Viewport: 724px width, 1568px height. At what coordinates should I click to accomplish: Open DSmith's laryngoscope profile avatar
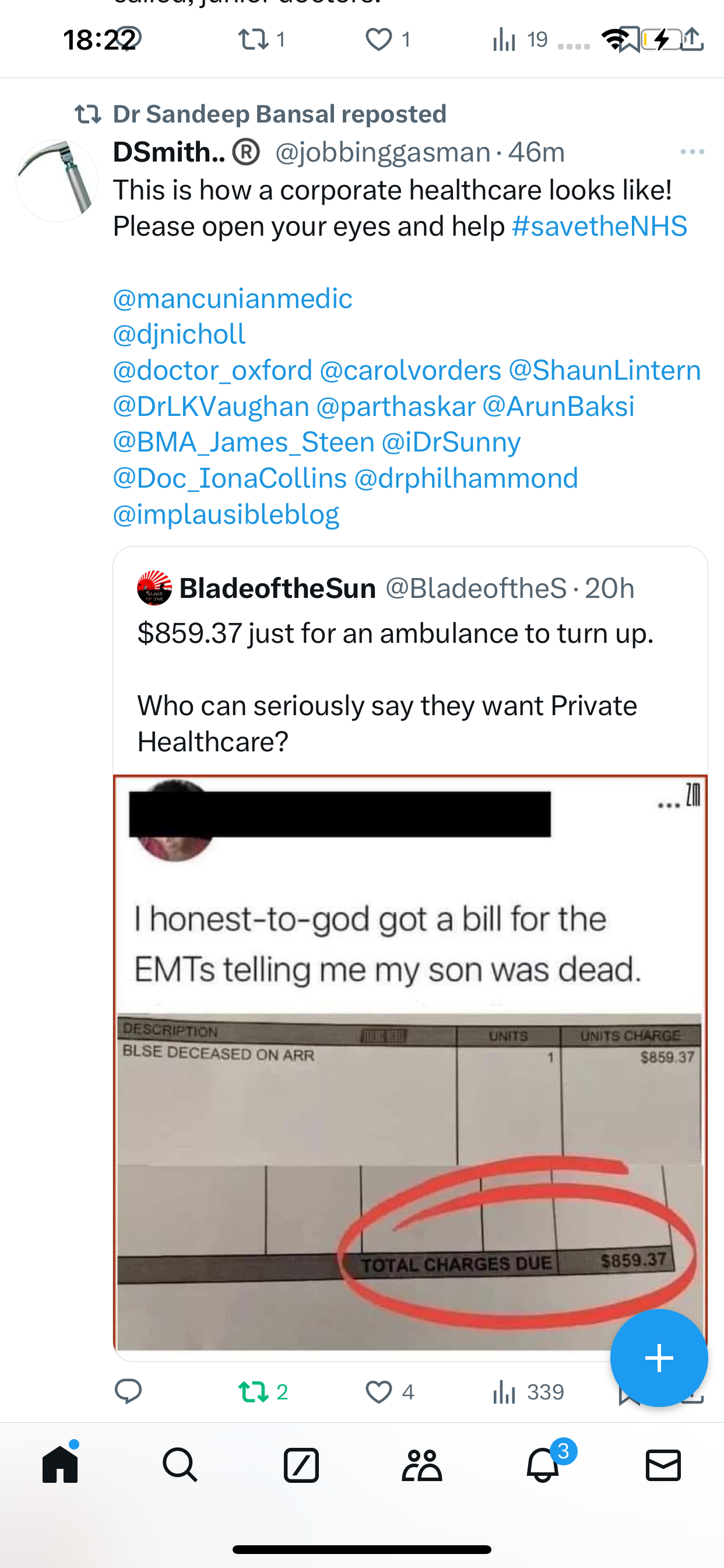tap(57, 181)
